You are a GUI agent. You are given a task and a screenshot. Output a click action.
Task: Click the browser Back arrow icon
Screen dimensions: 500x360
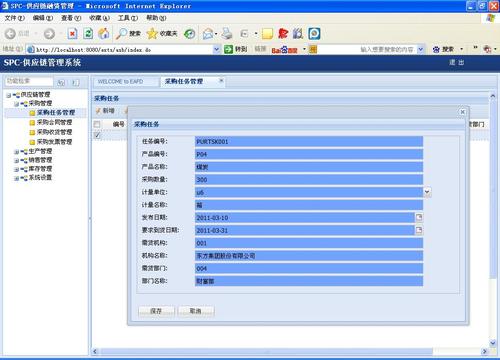point(10,33)
